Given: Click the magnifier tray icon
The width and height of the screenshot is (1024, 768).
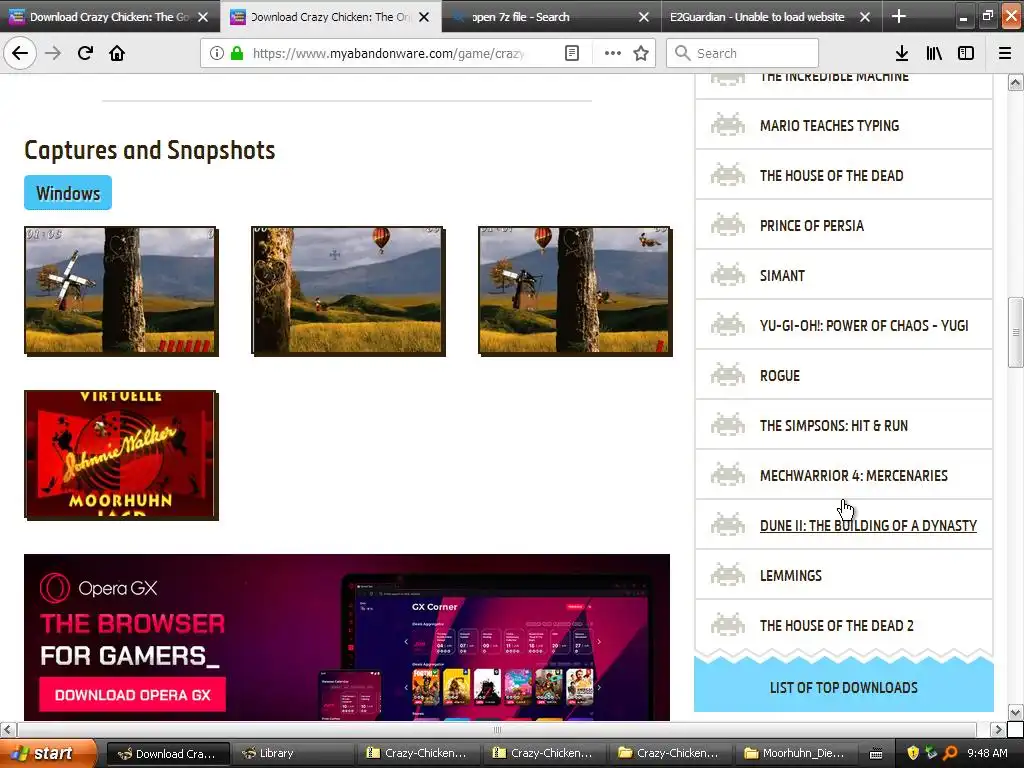Looking at the screenshot, I should pyautogui.click(x=950, y=753).
